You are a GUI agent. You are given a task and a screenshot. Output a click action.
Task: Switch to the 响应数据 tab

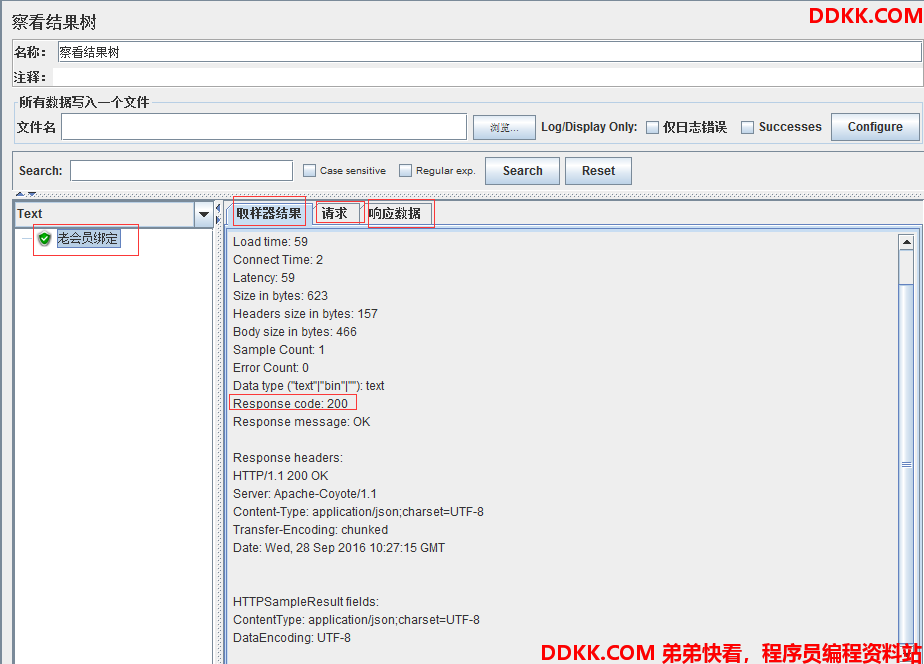[395, 213]
